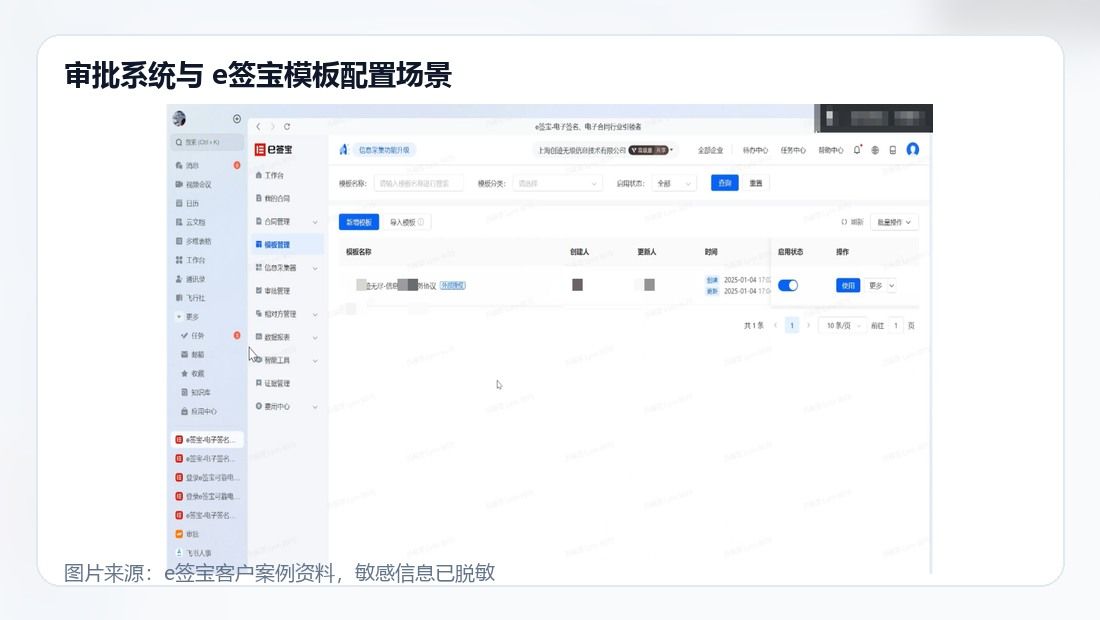The width and height of the screenshot is (1100, 620).
Task: Click the info icon beside 导入模板
Action: point(421,222)
